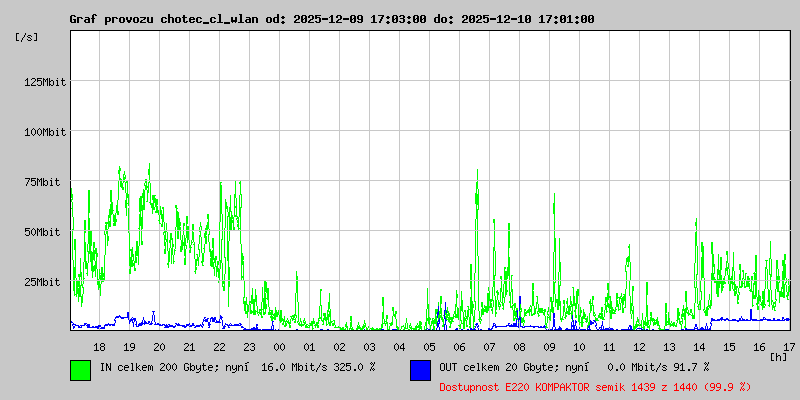This screenshot has height=400, width=800.
Task: Select the 12 hour marker on the x-axis
Action: pyautogui.click(x=639, y=347)
